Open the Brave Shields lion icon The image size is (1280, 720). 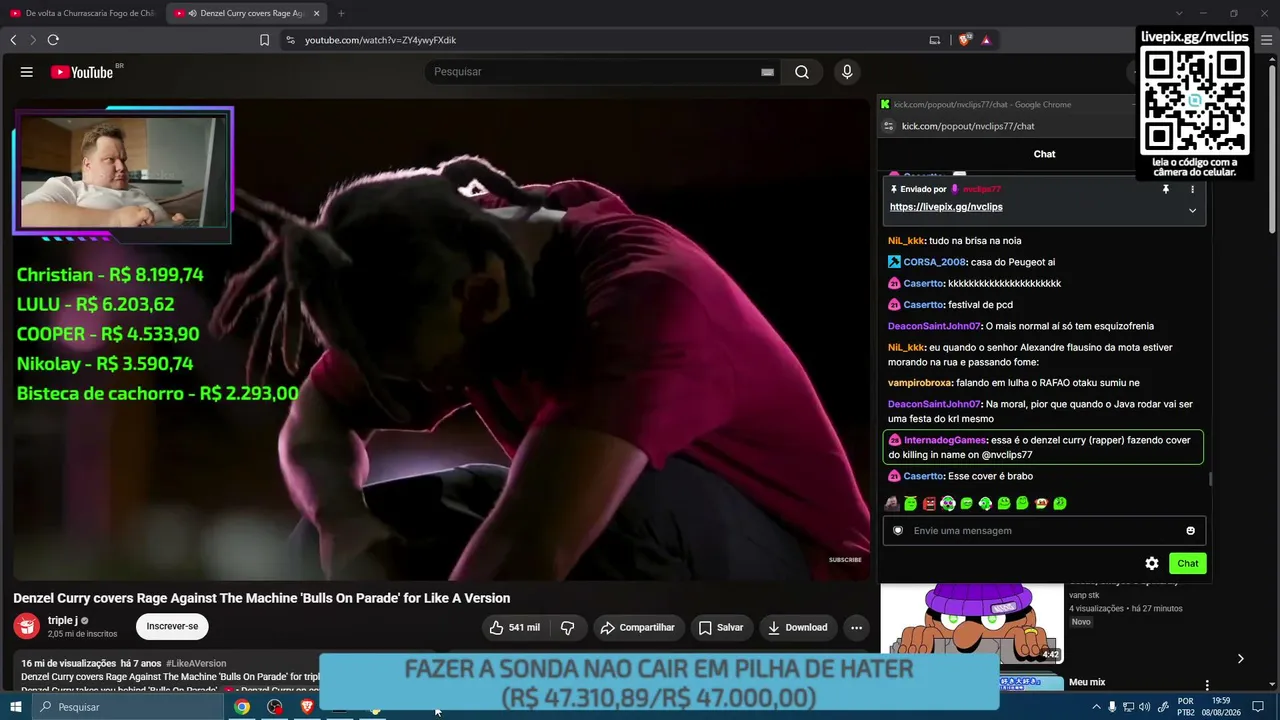coord(965,40)
